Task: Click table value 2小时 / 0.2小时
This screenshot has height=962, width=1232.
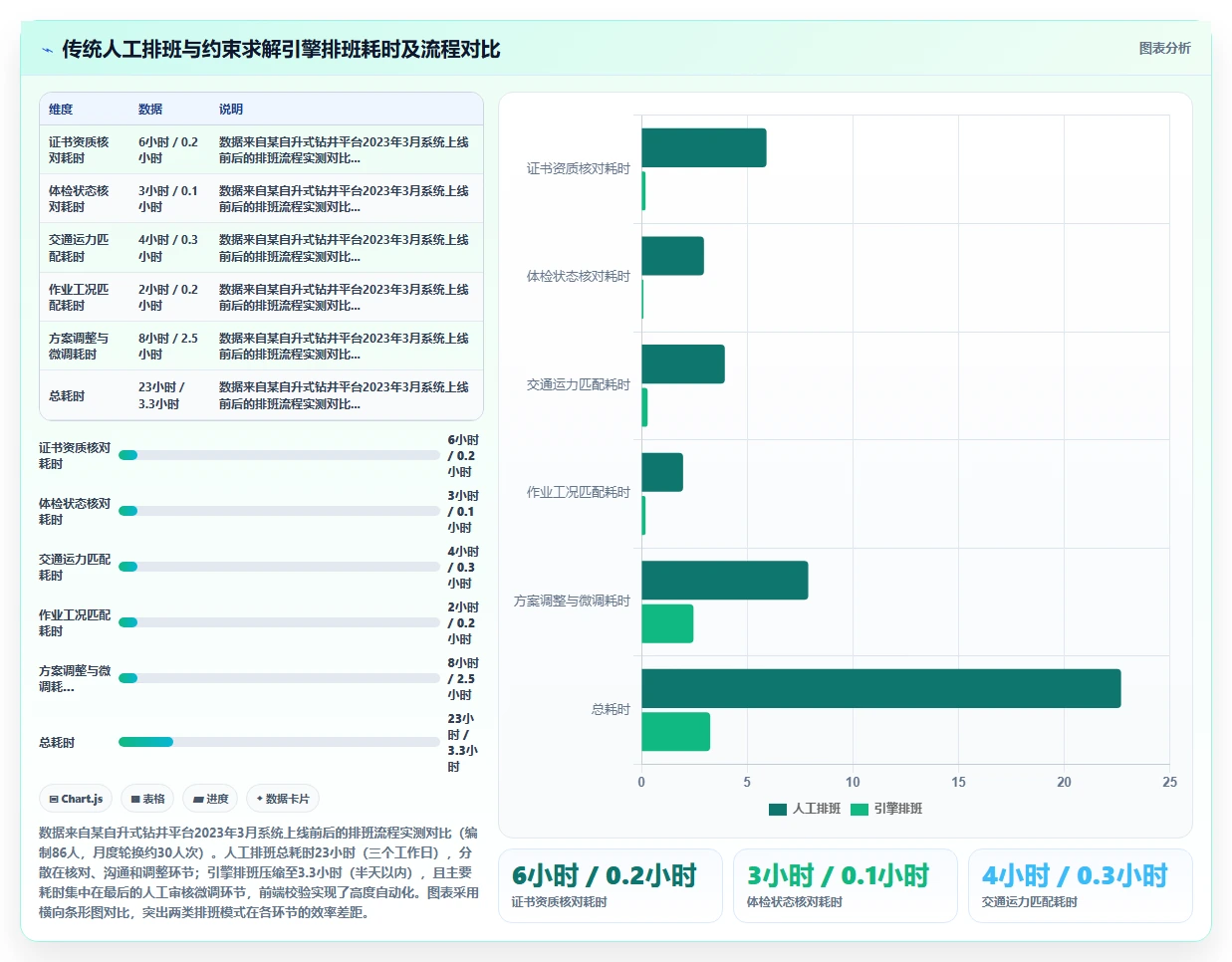Action: [168, 298]
